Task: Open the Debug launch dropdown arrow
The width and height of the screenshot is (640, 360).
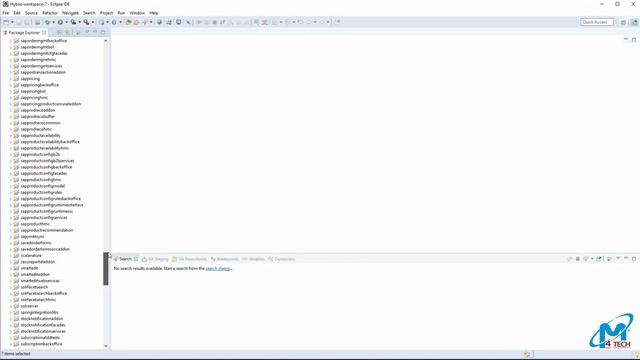Action: pyautogui.click(x=53, y=22)
